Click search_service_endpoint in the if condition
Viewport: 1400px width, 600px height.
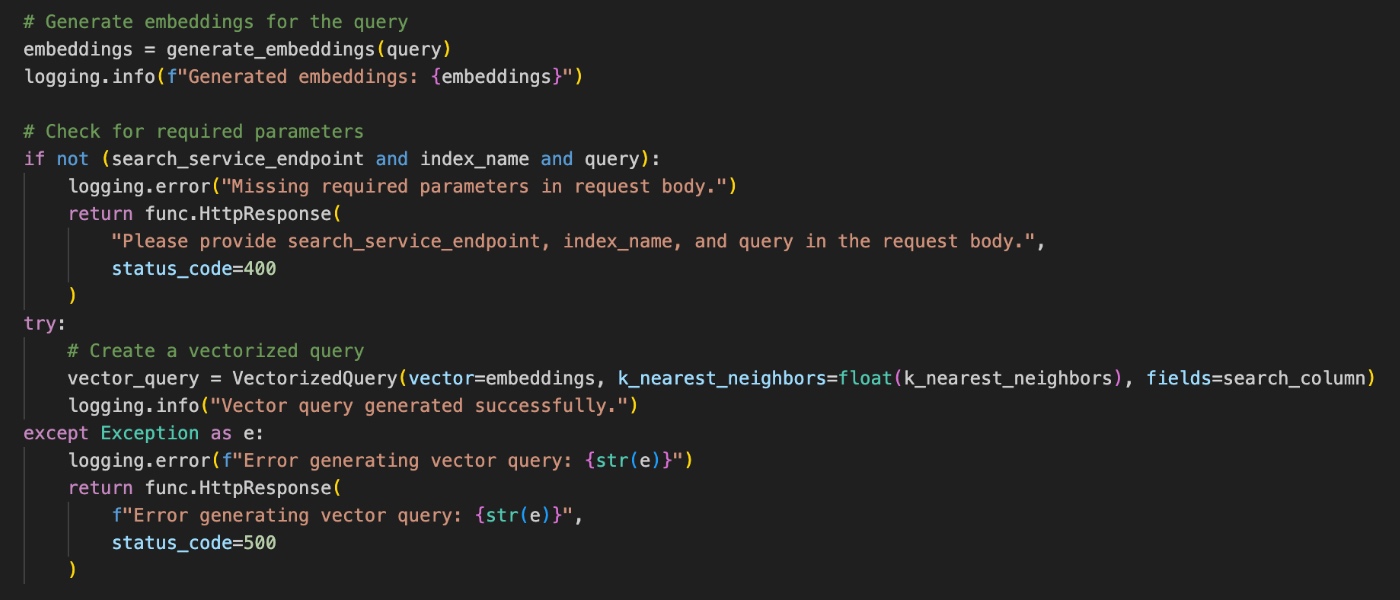tap(243, 159)
